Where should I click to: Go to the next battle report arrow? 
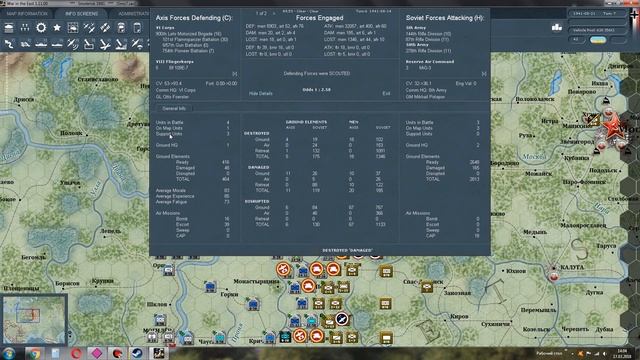click(274, 13)
